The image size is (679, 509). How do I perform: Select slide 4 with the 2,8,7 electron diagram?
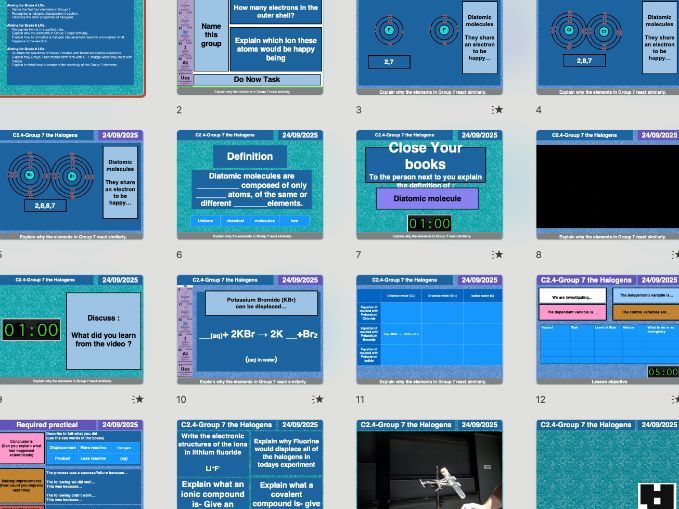click(x=607, y=46)
